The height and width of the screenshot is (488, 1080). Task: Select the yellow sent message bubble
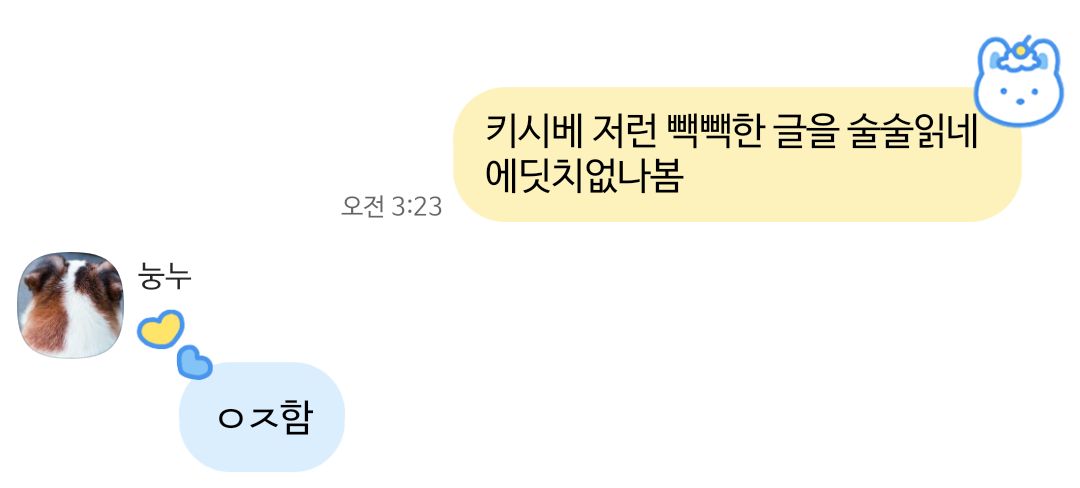736,154
